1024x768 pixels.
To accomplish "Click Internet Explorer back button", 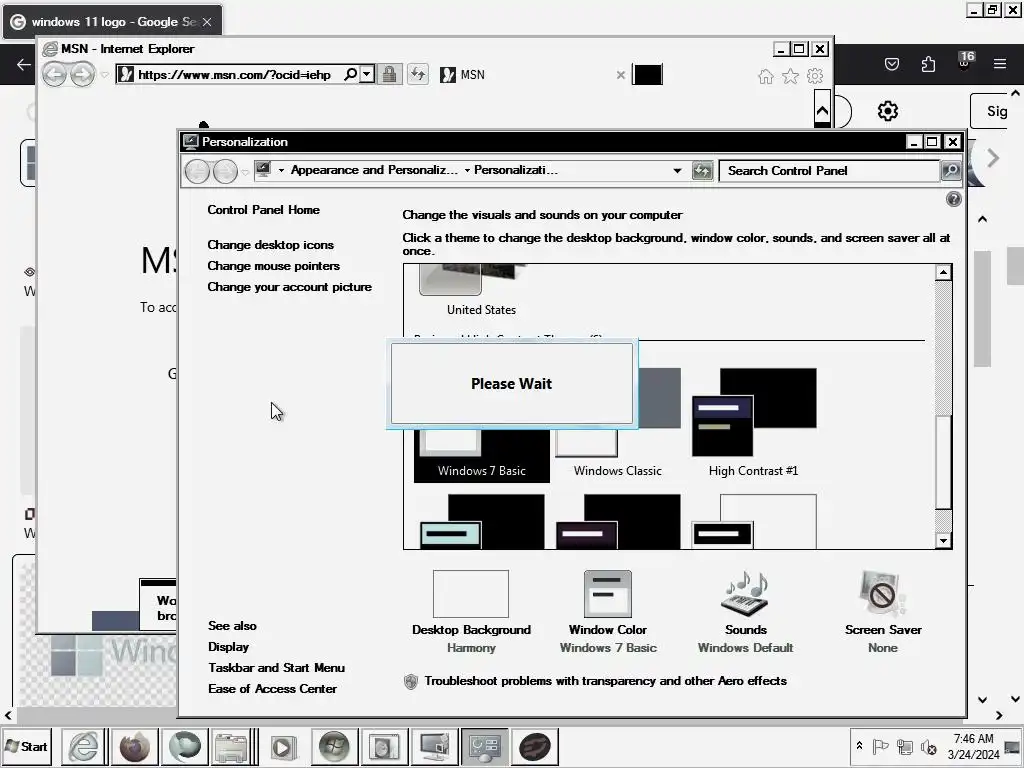I will coord(54,74).
